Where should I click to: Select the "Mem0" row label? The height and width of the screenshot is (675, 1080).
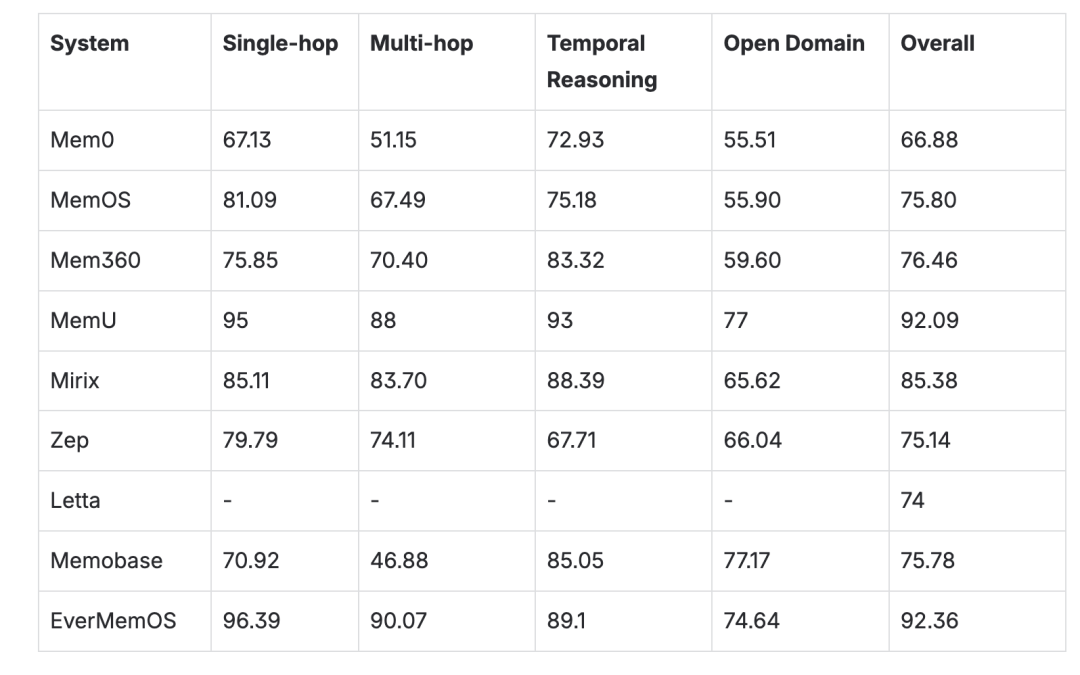pyautogui.click(x=82, y=140)
